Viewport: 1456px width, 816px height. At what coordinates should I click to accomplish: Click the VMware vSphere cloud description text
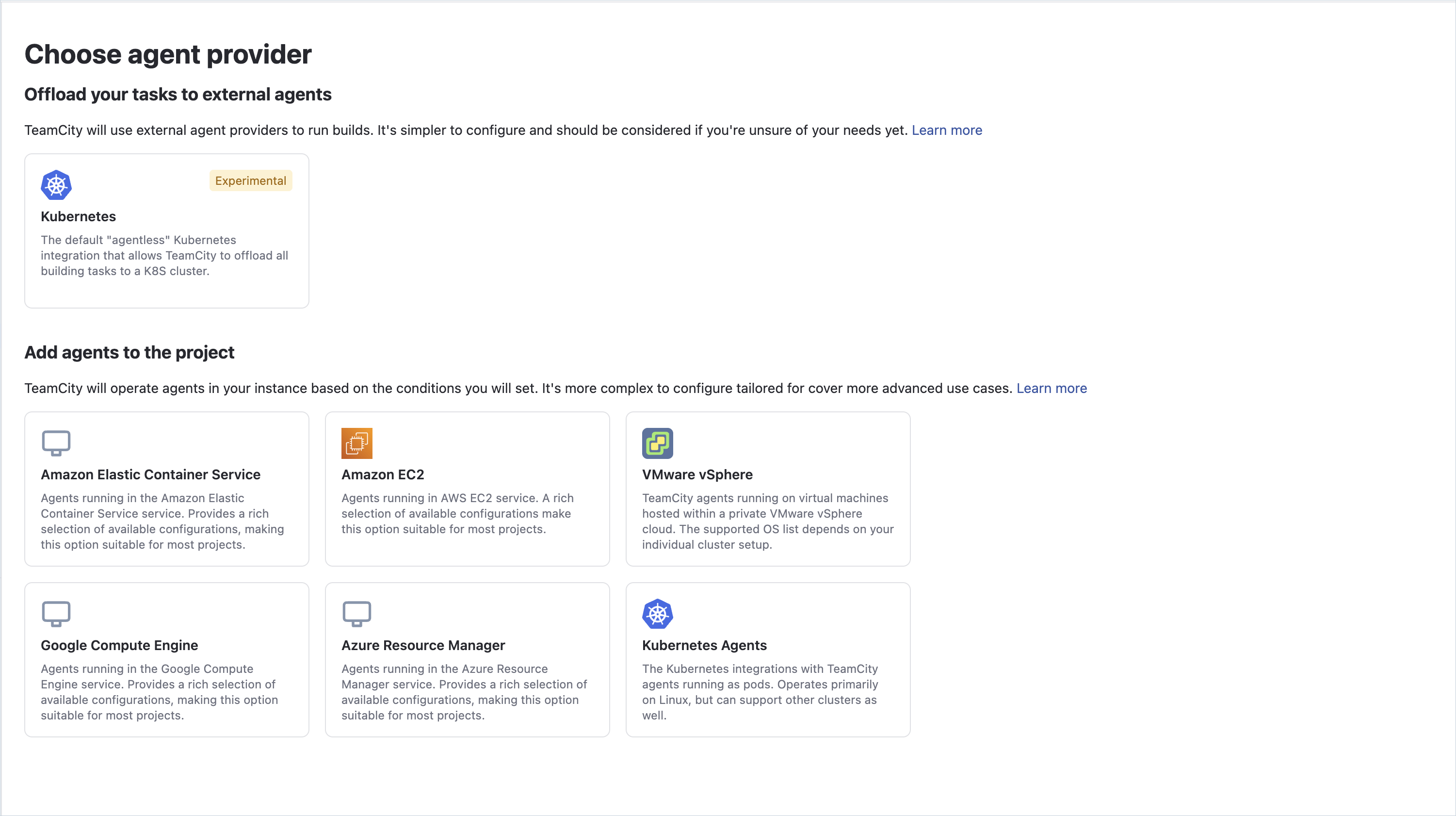click(768, 522)
